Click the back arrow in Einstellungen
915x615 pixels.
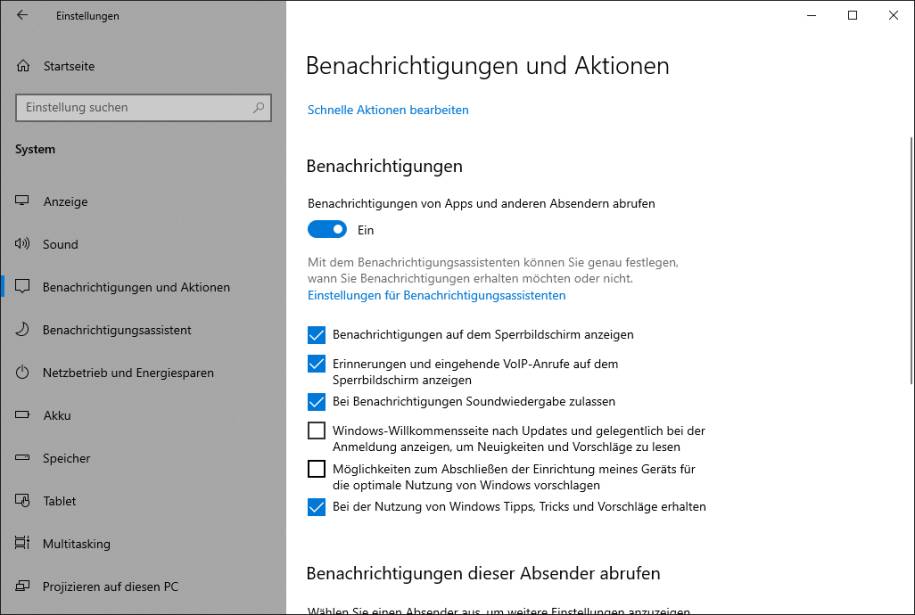click(x=22, y=16)
